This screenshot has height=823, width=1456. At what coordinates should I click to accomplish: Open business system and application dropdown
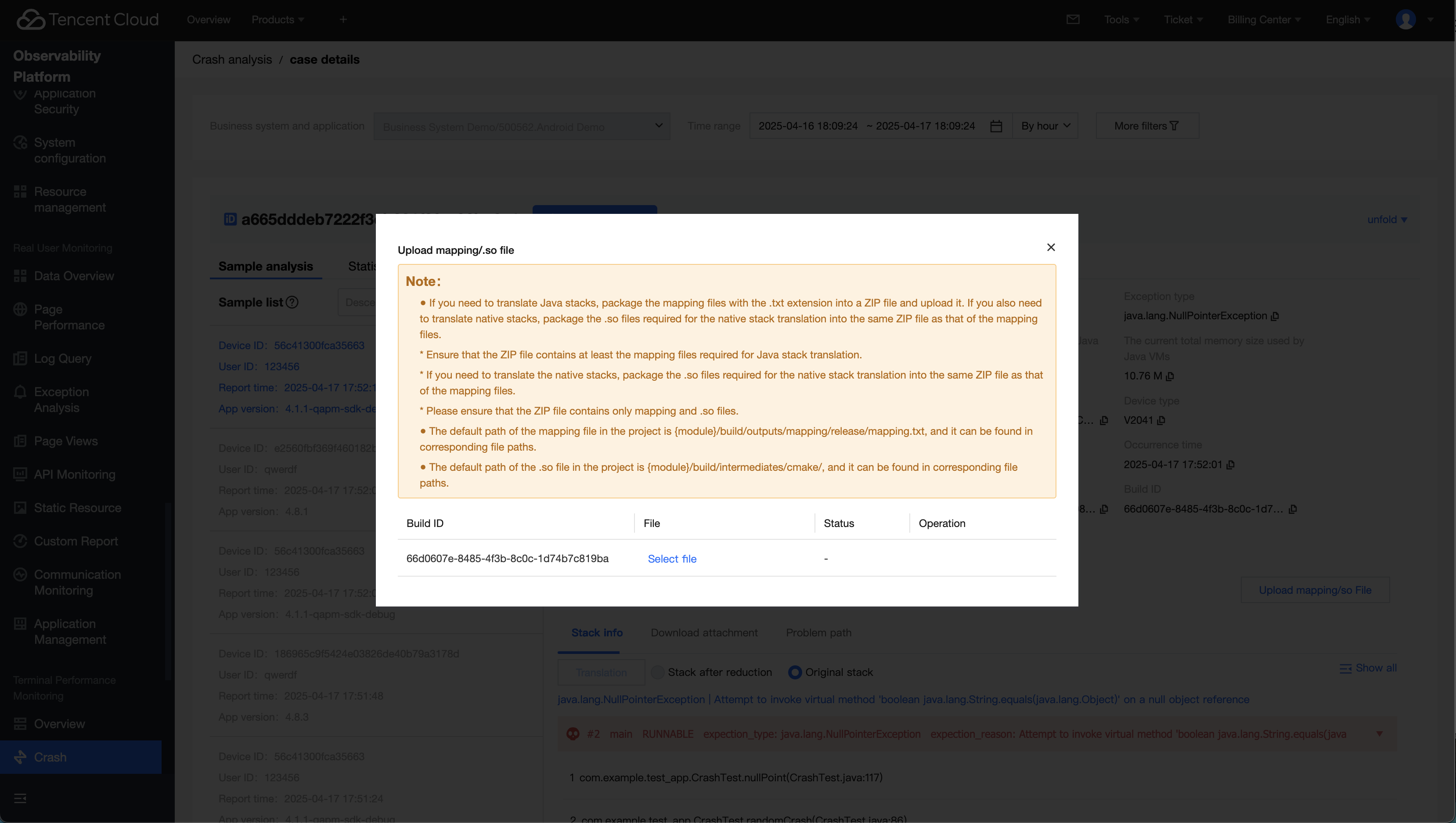point(521,126)
